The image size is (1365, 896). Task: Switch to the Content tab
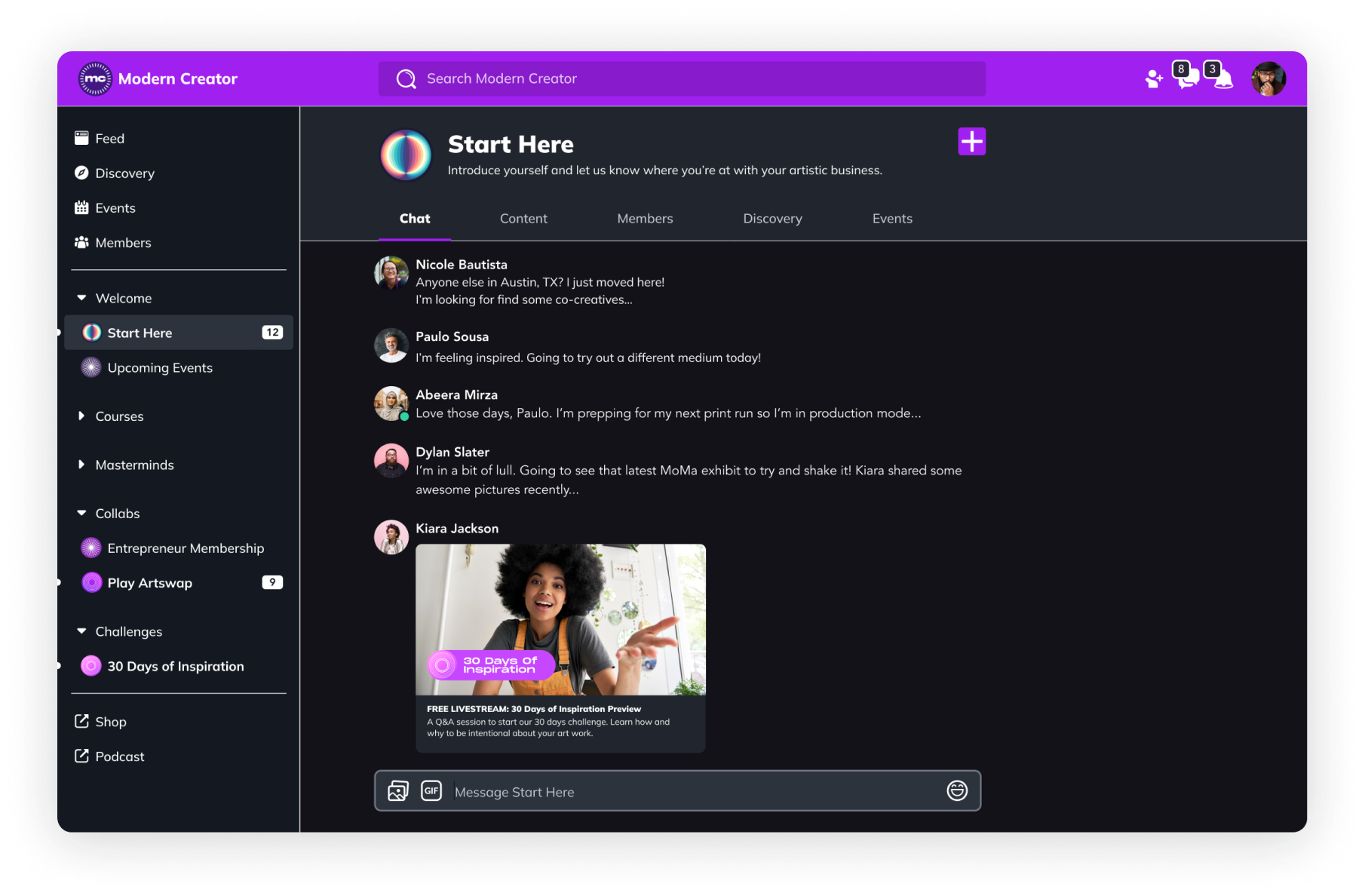[x=523, y=219]
